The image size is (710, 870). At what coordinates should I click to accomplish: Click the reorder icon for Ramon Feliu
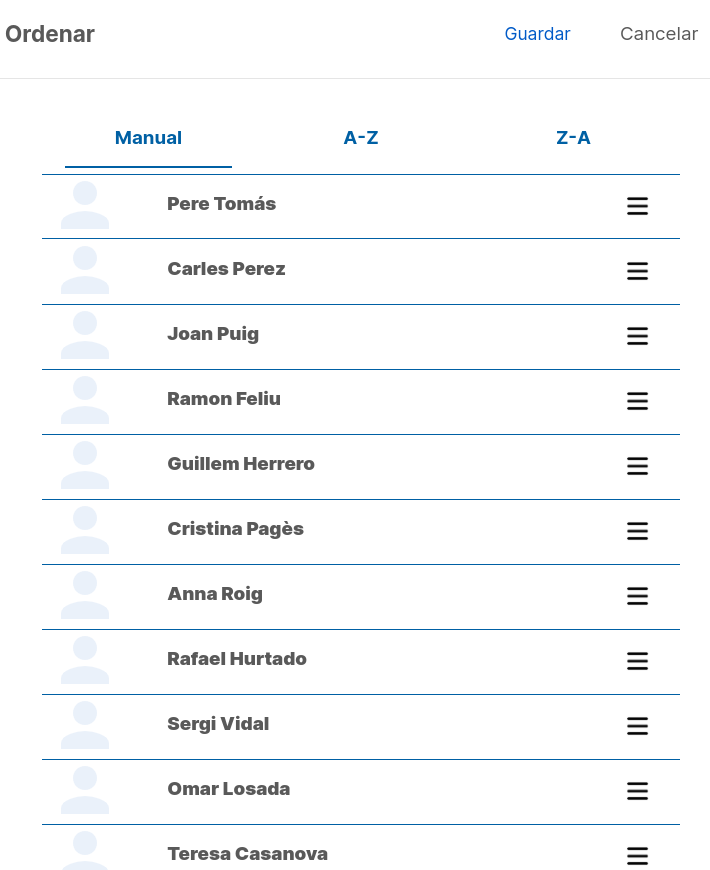point(637,401)
